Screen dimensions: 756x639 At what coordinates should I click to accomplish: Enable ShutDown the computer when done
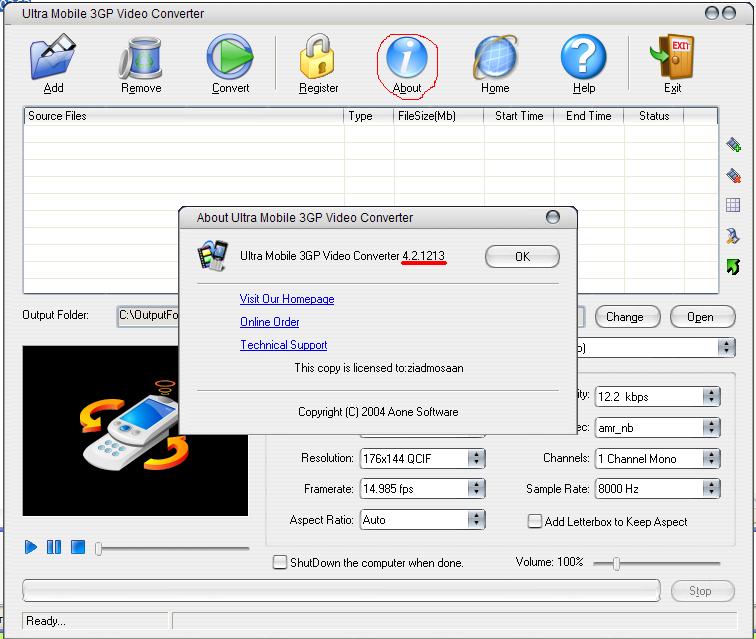pos(280,563)
